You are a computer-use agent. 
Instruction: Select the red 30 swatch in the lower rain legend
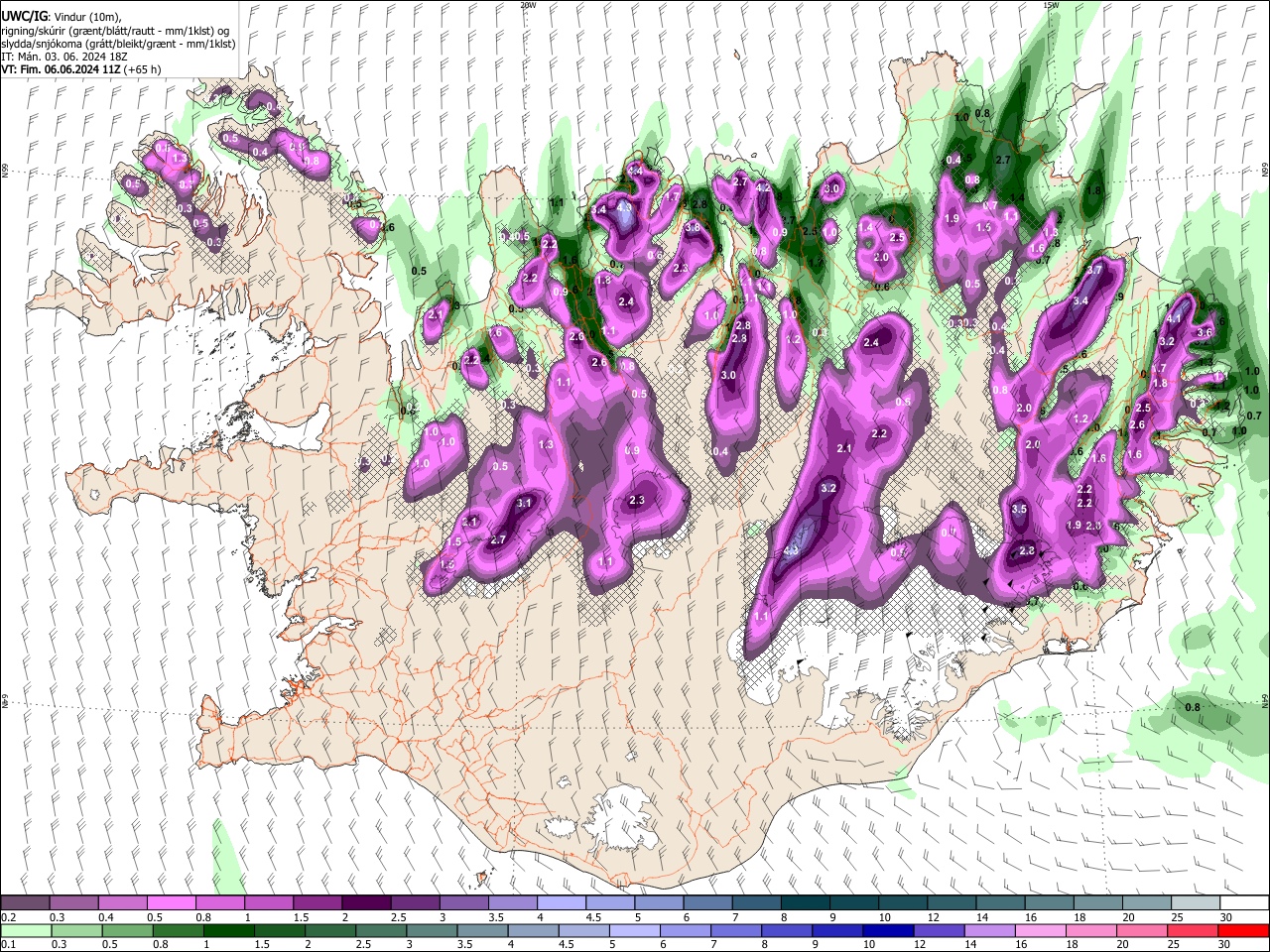pos(1244,930)
